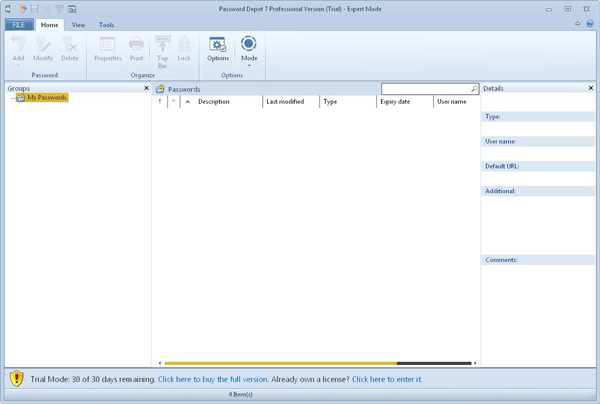Close the Details panel
The height and width of the screenshot is (404, 600).
point(590,88)
